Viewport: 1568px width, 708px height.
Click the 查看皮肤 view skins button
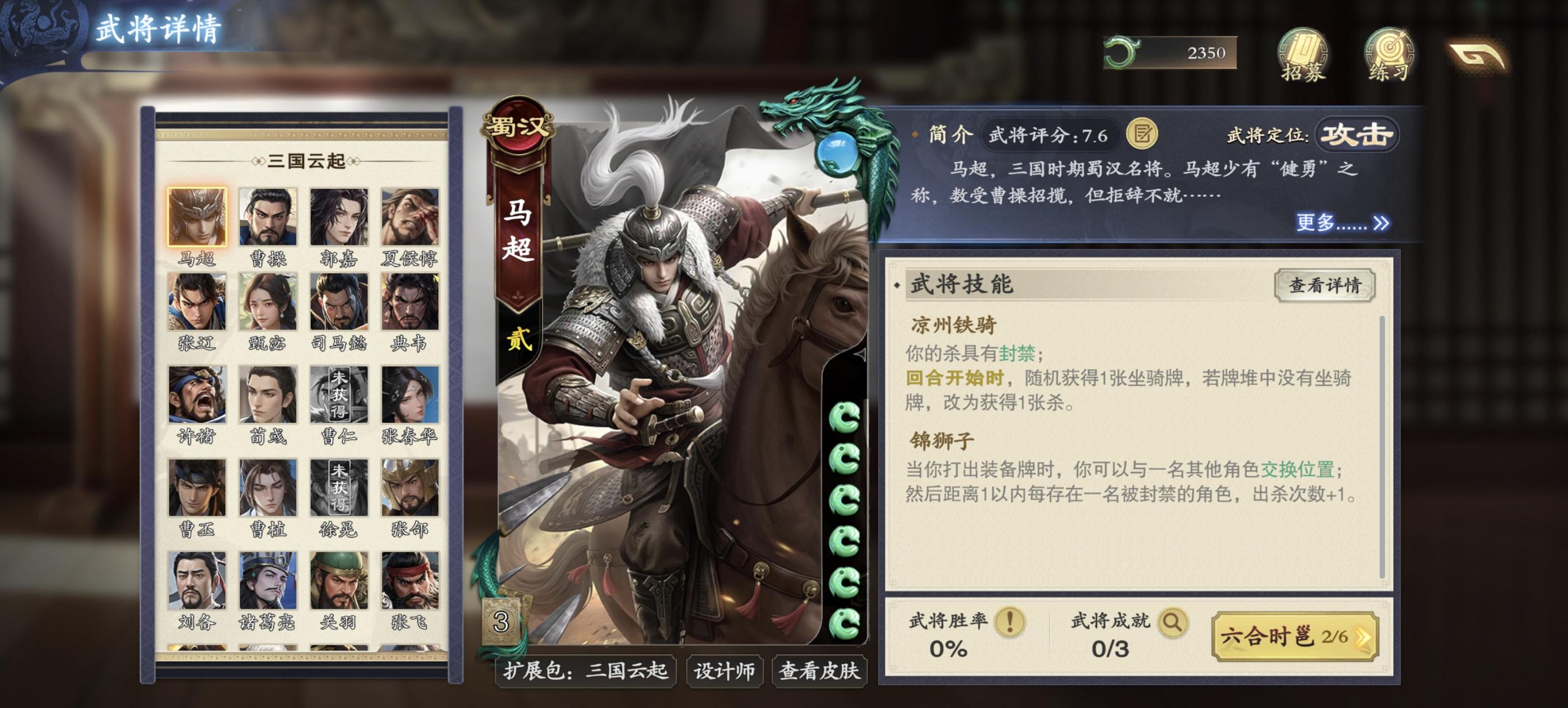click(819, 671)
